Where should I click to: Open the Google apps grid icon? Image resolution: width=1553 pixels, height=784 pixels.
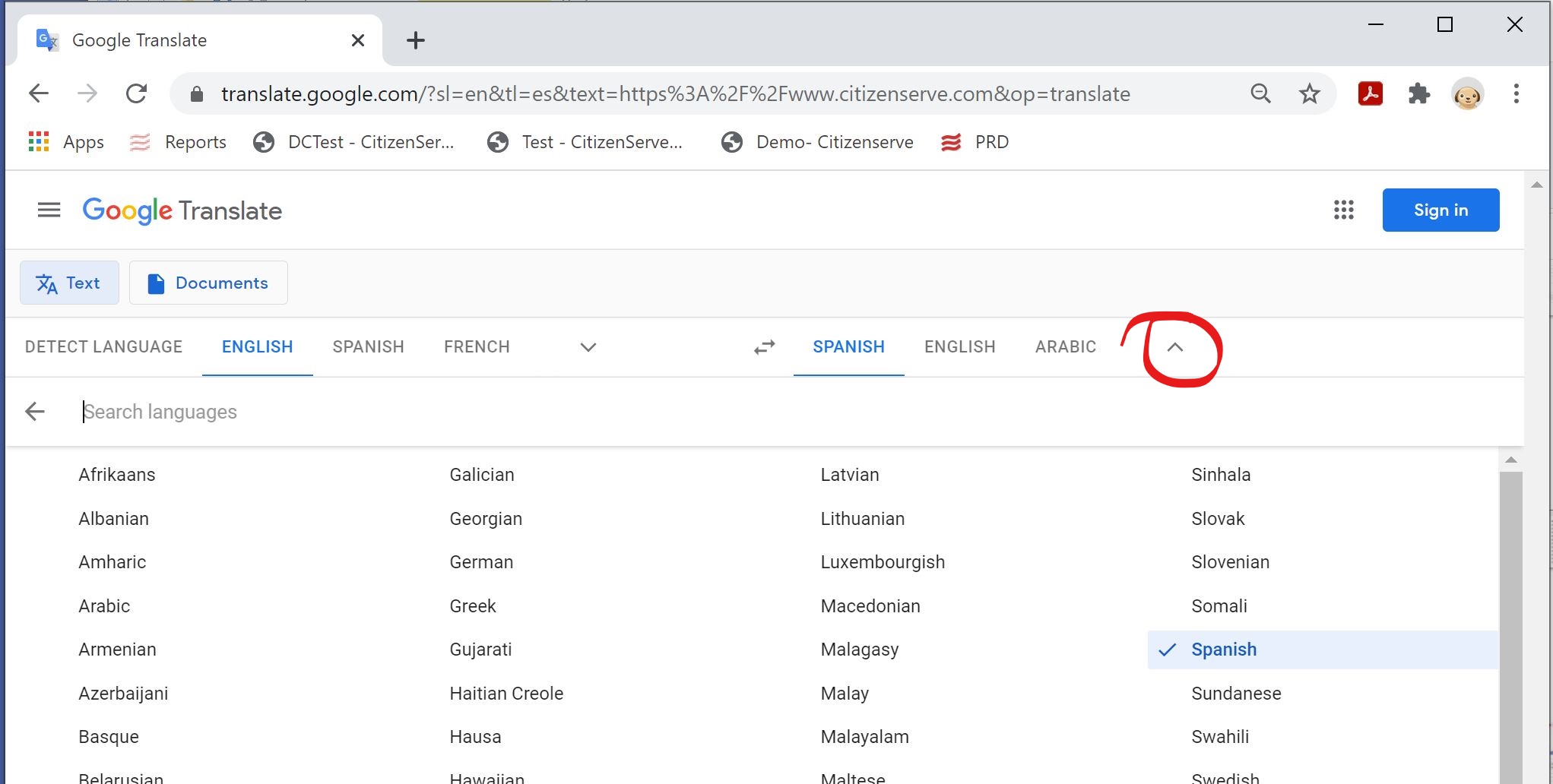tap(1343, 210)
